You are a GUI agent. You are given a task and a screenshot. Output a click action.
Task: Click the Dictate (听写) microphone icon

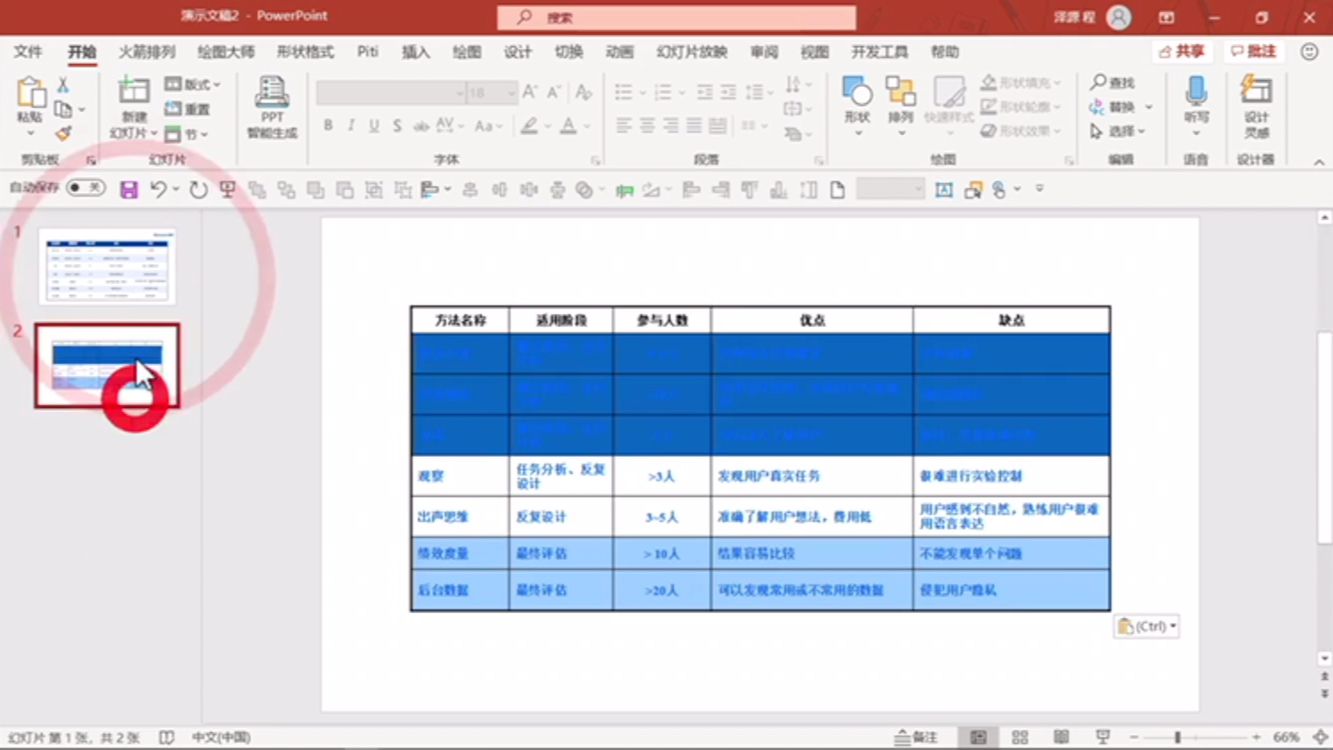[1196, 90]
